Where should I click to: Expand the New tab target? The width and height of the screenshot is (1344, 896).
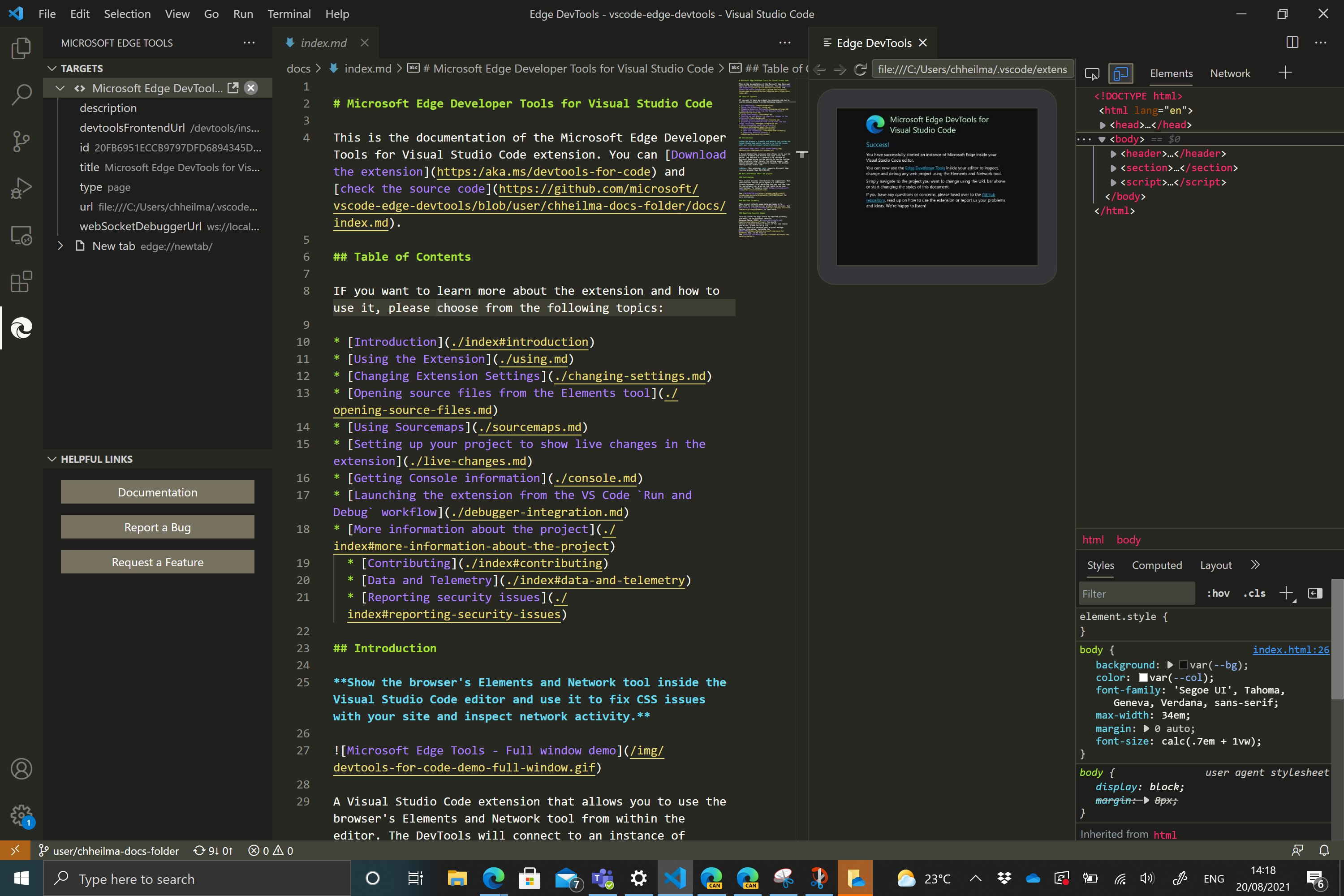[60, 246]
